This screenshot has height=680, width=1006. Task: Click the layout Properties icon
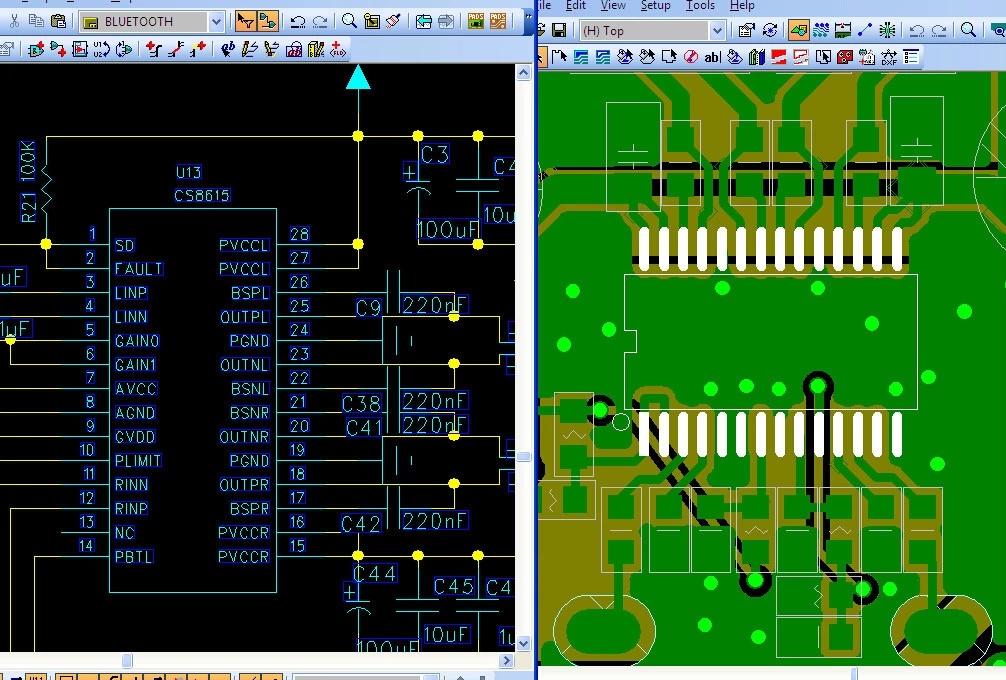coord(746,31)
